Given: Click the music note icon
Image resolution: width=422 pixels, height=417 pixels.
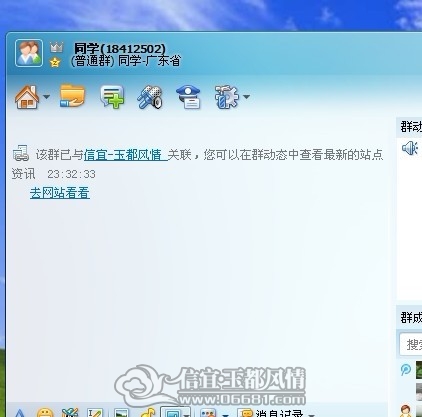Looking at the screenshot, I should 147,412.
